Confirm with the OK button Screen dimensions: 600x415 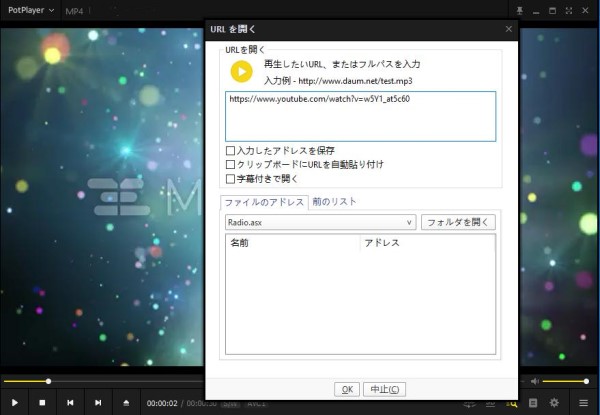[x=347, y=389]
